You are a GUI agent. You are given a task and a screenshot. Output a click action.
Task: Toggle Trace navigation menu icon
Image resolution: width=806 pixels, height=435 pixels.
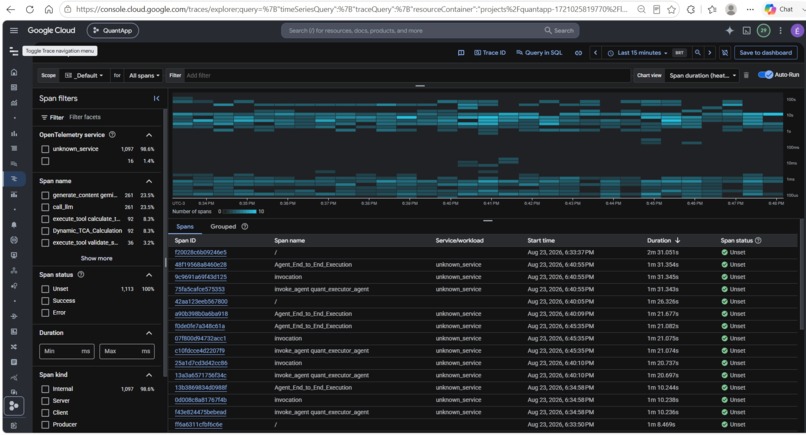(x=14, y=51)
